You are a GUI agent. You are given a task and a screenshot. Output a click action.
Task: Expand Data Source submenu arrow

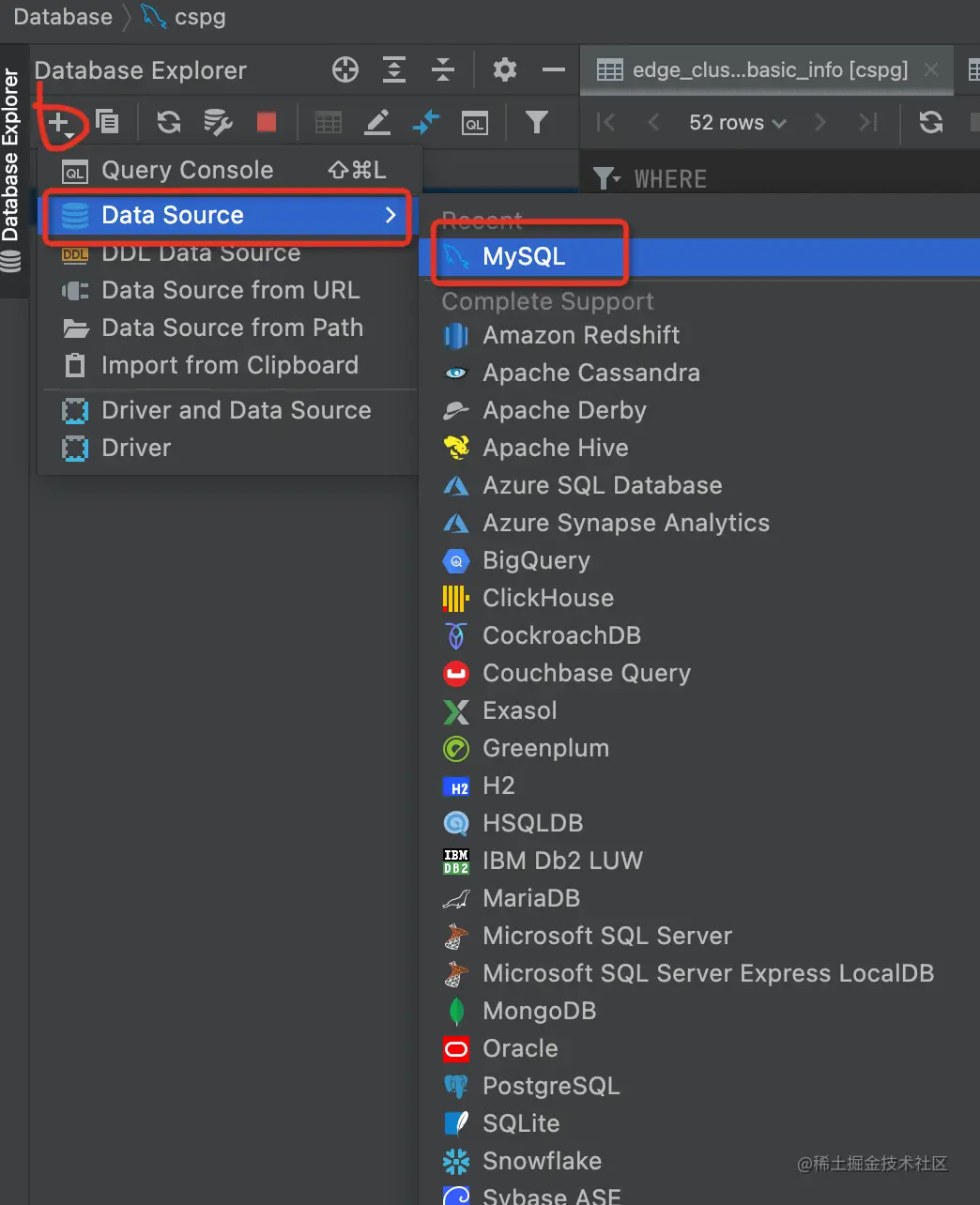(x=391, y=215)
